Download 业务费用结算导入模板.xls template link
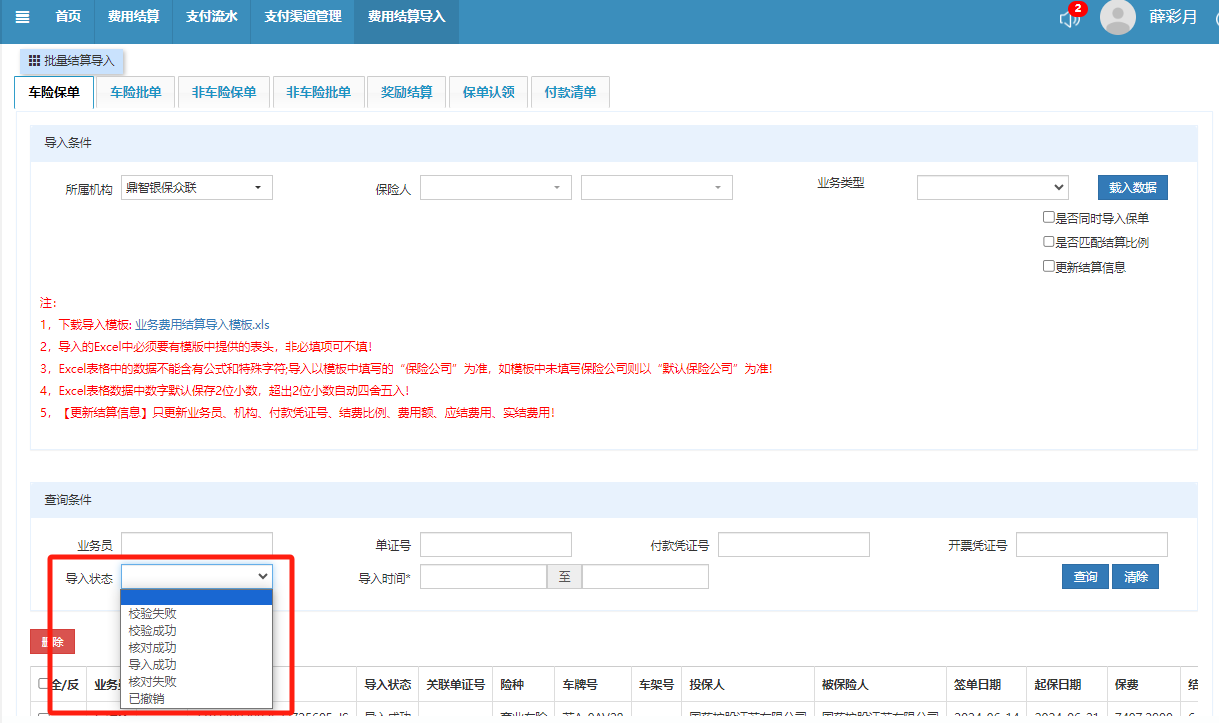The width and height of the screenshot is (1219, 723). [202, 325]
